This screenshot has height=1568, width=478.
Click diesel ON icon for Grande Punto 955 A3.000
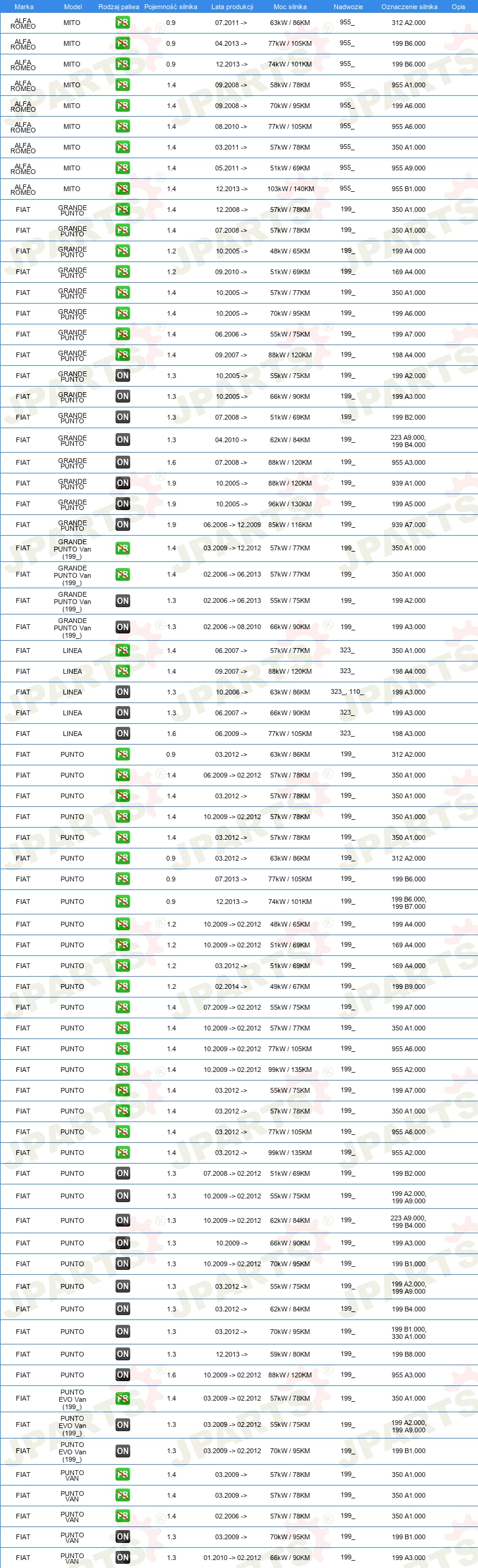122,462
